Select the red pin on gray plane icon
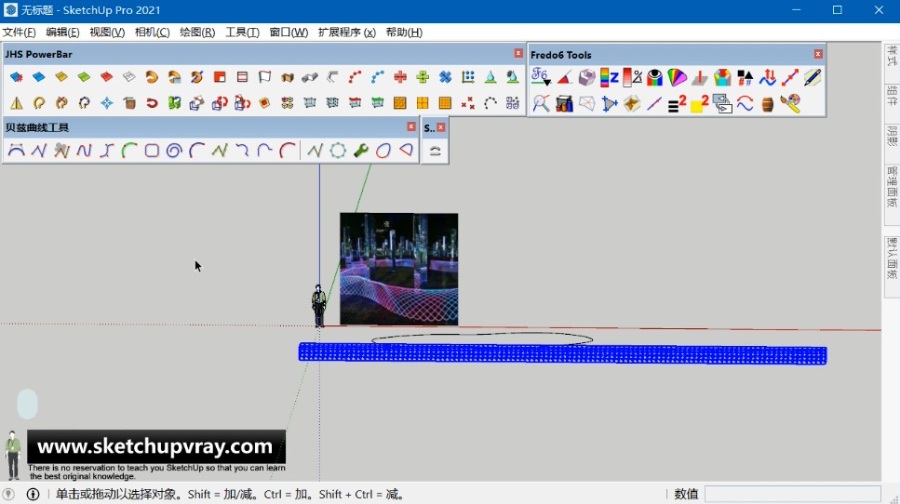 click(x=700, y=77)
